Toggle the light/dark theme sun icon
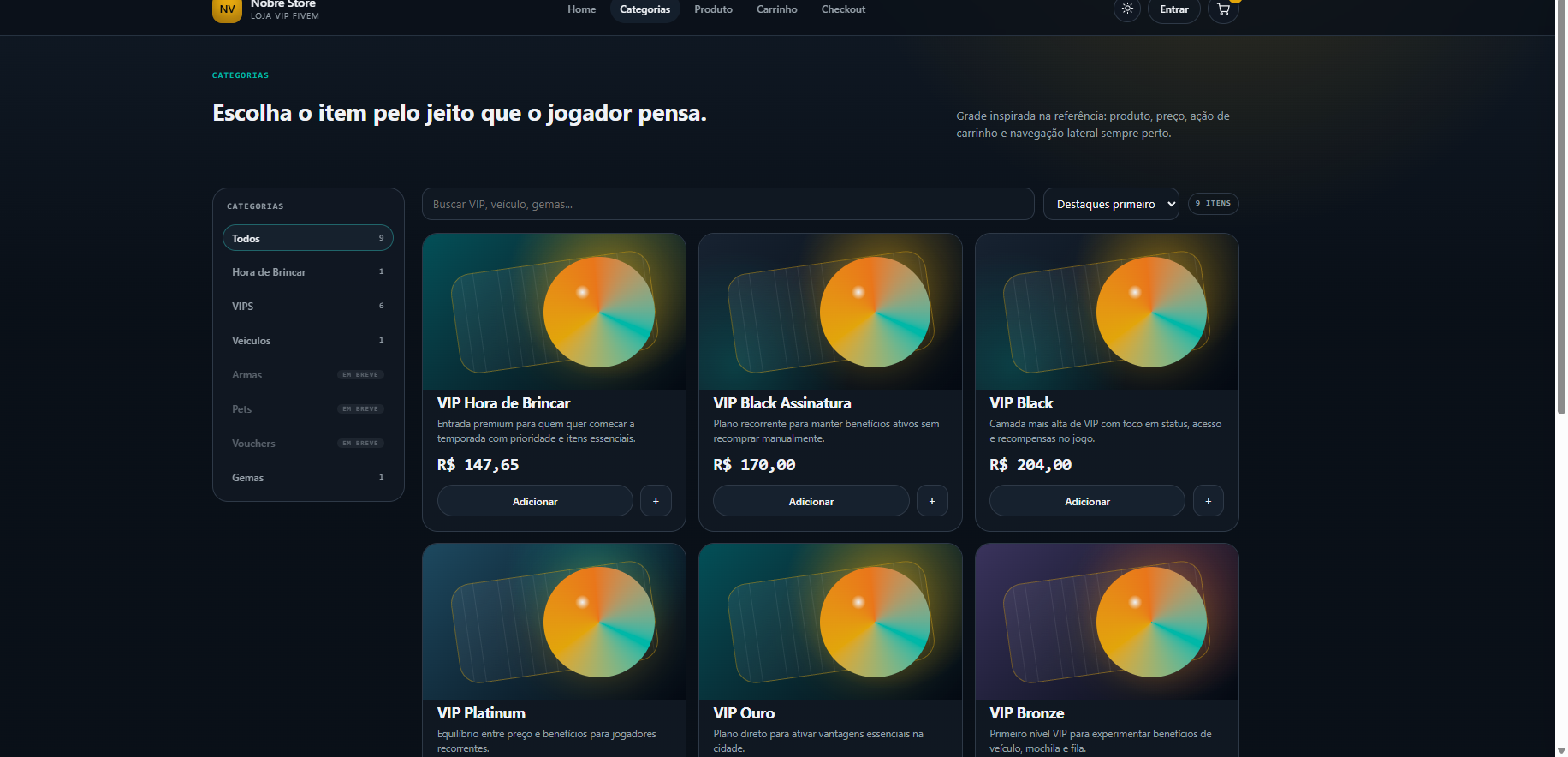Screen dimensions: 1568x757 pyautogui.click(x=1127, y=9)
